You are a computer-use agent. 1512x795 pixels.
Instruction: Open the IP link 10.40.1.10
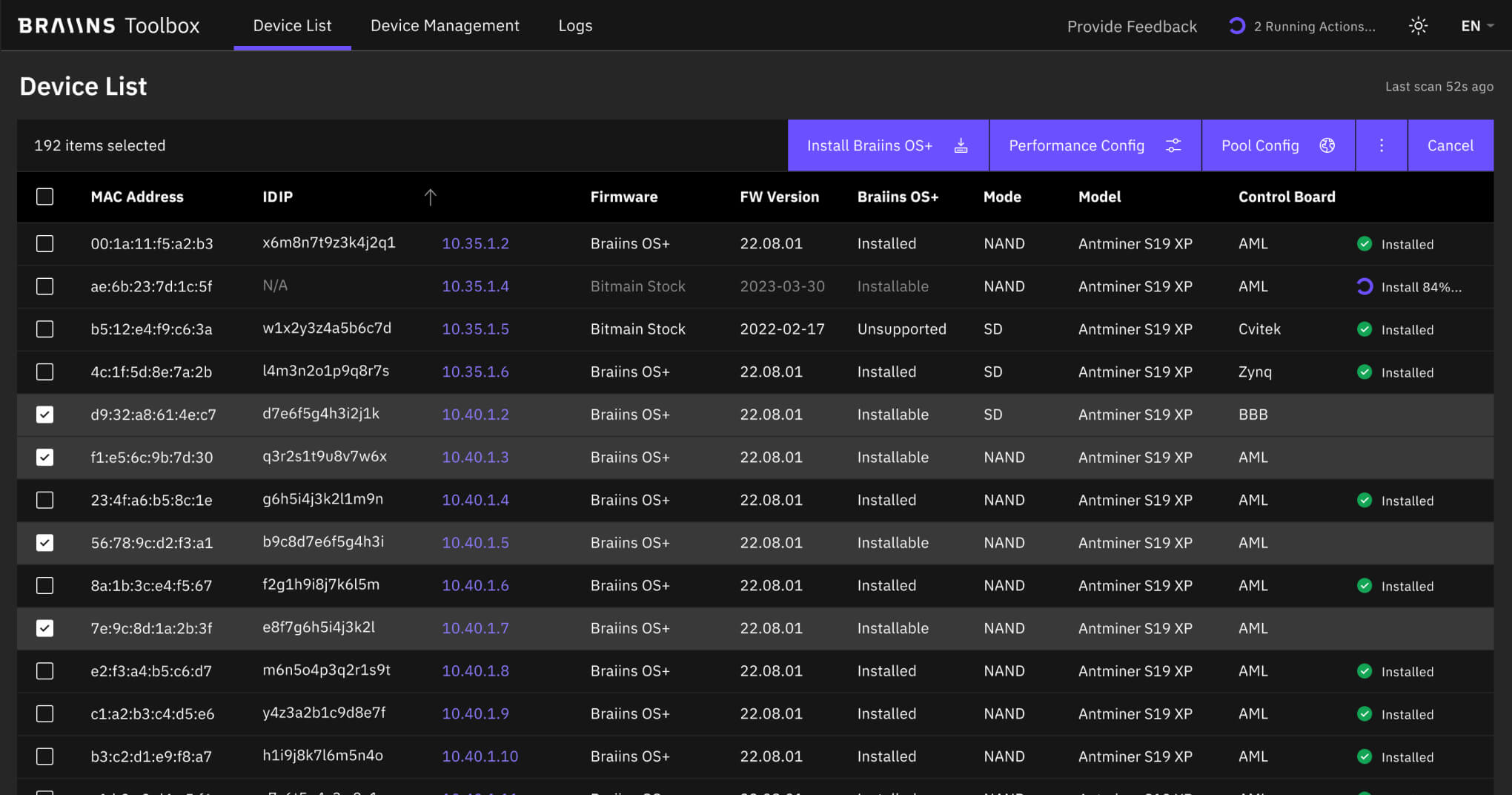pos(480,756)
